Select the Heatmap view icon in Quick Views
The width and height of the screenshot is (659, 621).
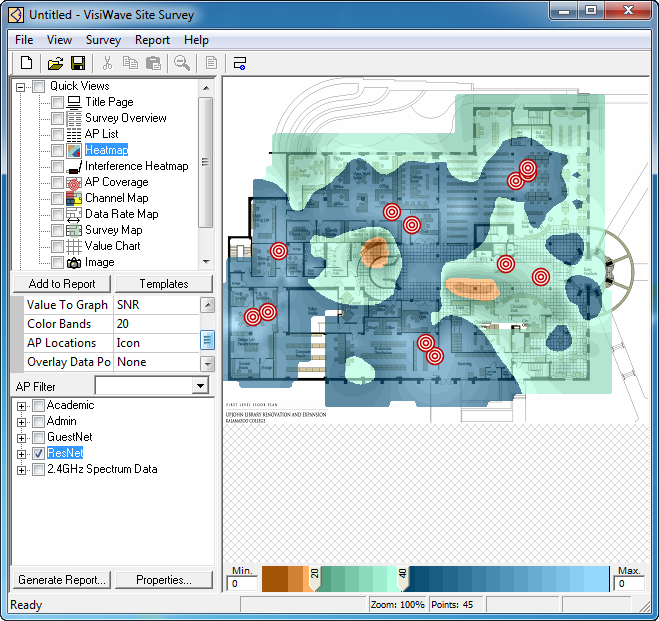[x=74, y=150]
